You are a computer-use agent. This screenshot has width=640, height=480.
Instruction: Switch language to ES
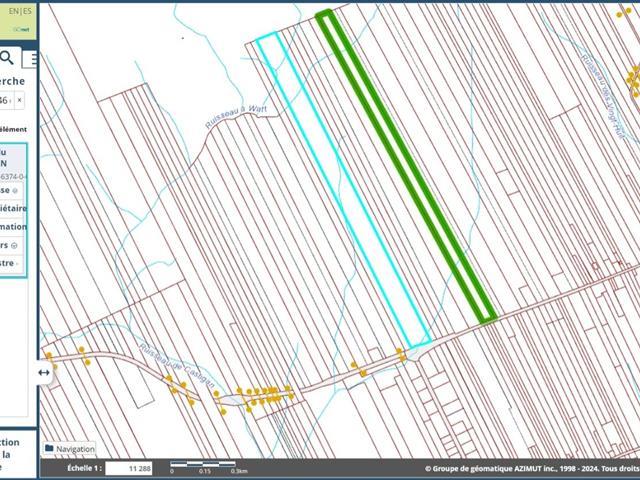(x=27, y=10)
